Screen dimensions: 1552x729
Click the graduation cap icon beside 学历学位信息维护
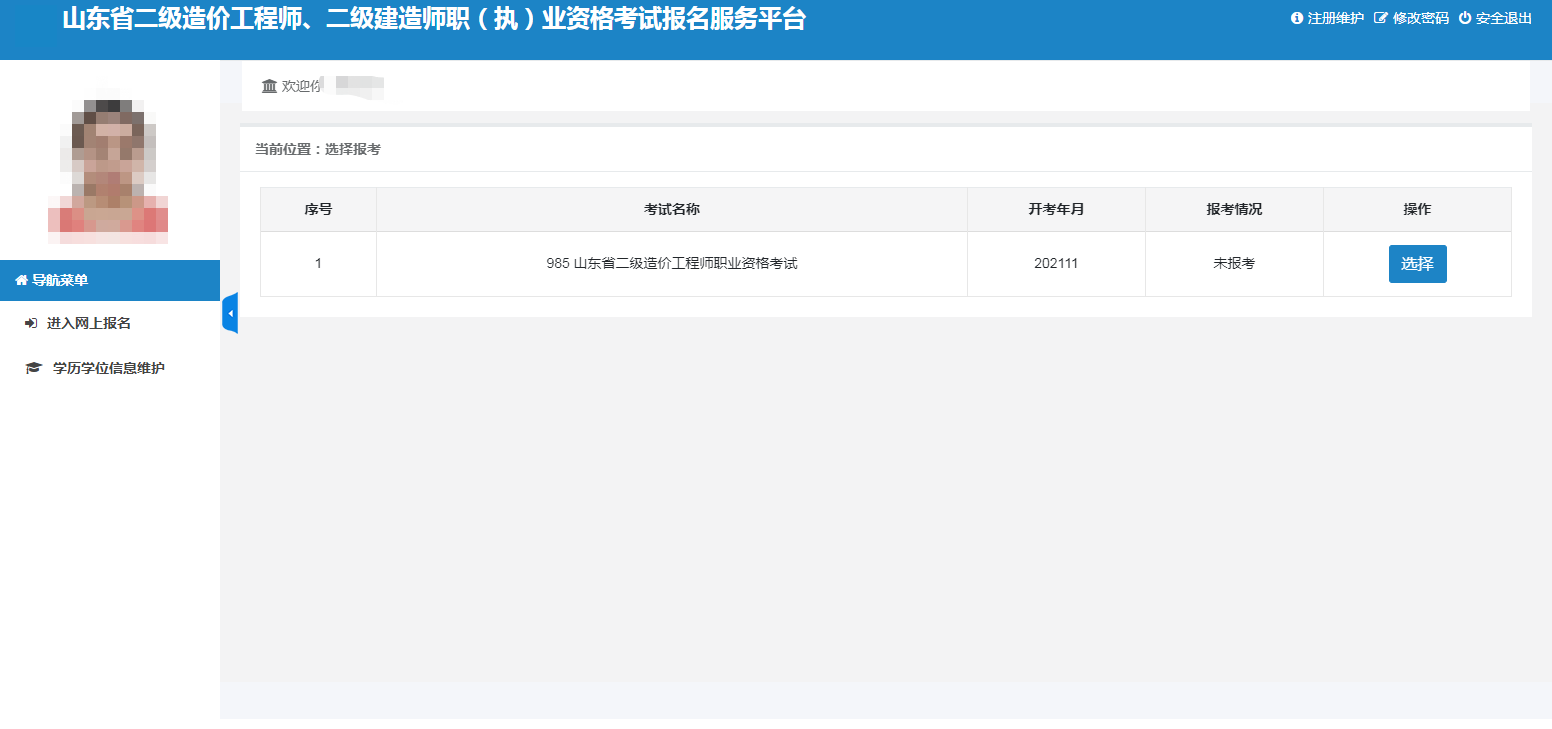coord(33,368)
